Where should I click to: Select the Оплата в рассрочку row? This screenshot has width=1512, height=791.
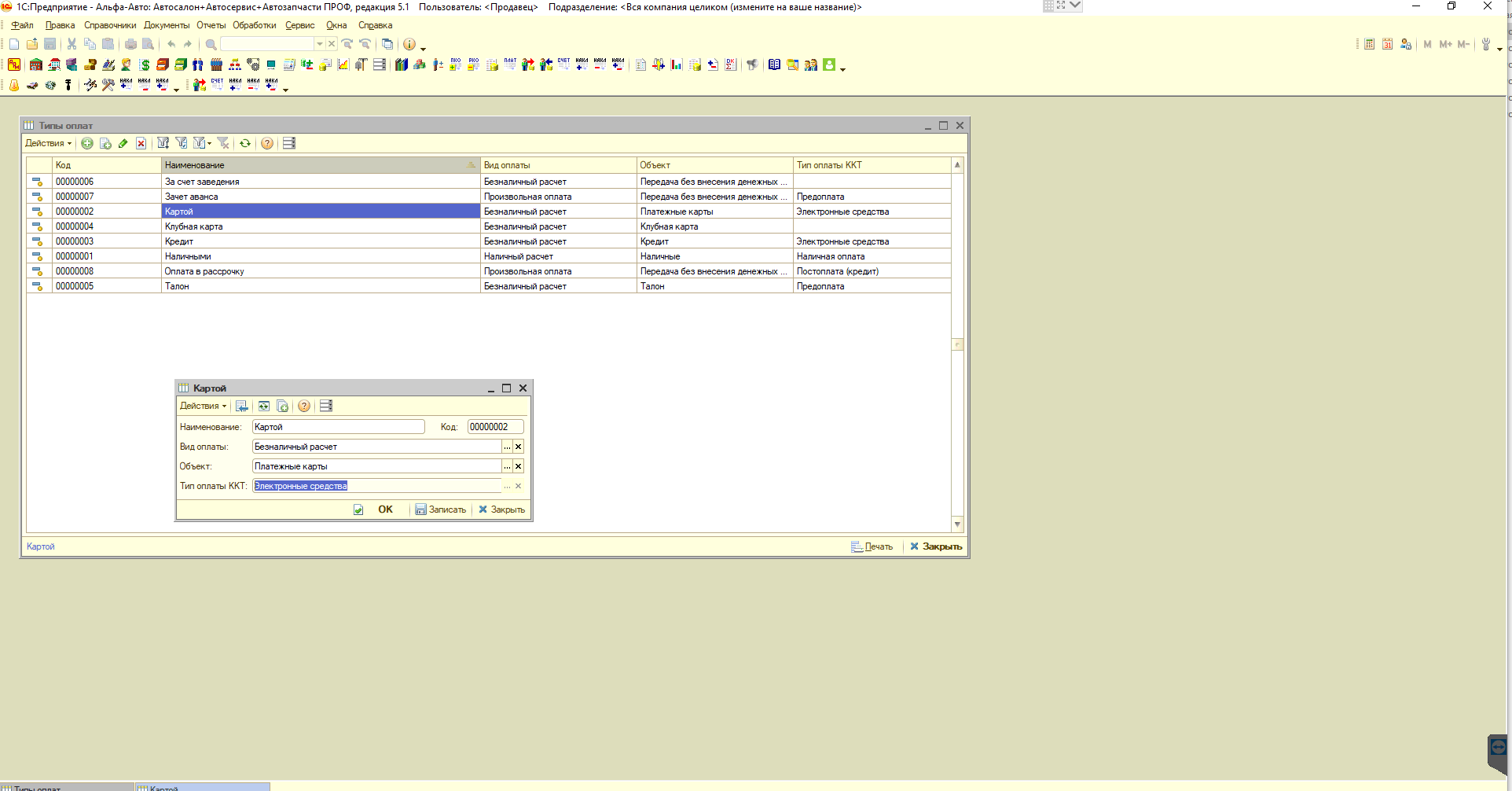pyautogui.click(x=488, y=271)
